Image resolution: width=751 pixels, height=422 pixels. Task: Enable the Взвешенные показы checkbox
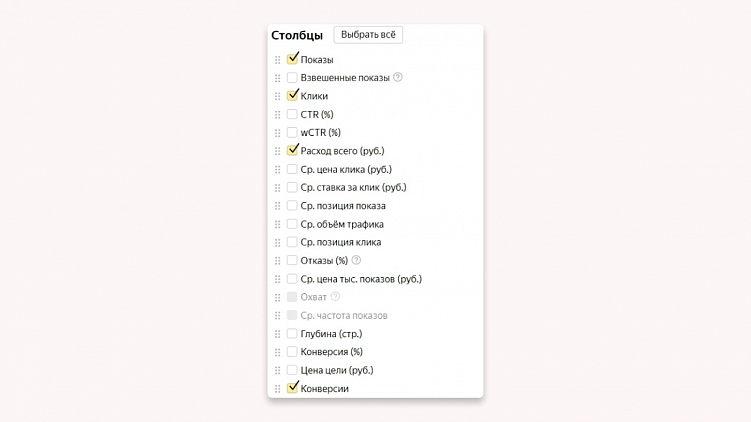pyautogui.click(x=292, y=77)
